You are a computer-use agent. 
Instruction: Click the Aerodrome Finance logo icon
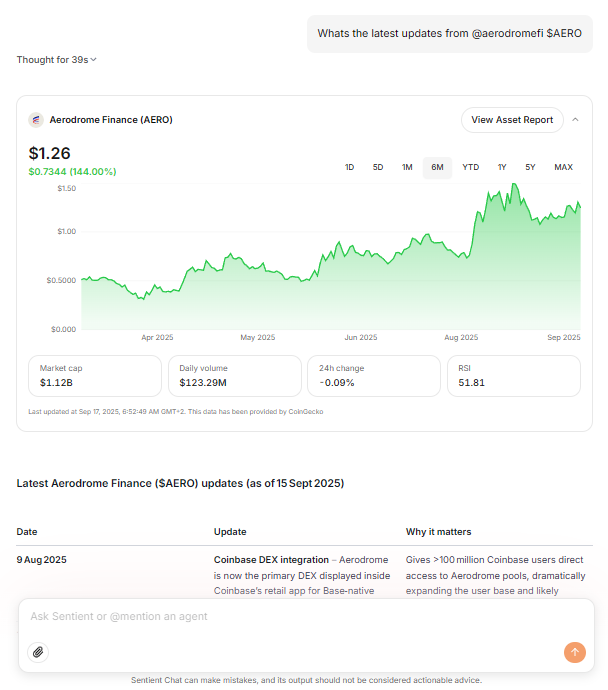(36, 120)
